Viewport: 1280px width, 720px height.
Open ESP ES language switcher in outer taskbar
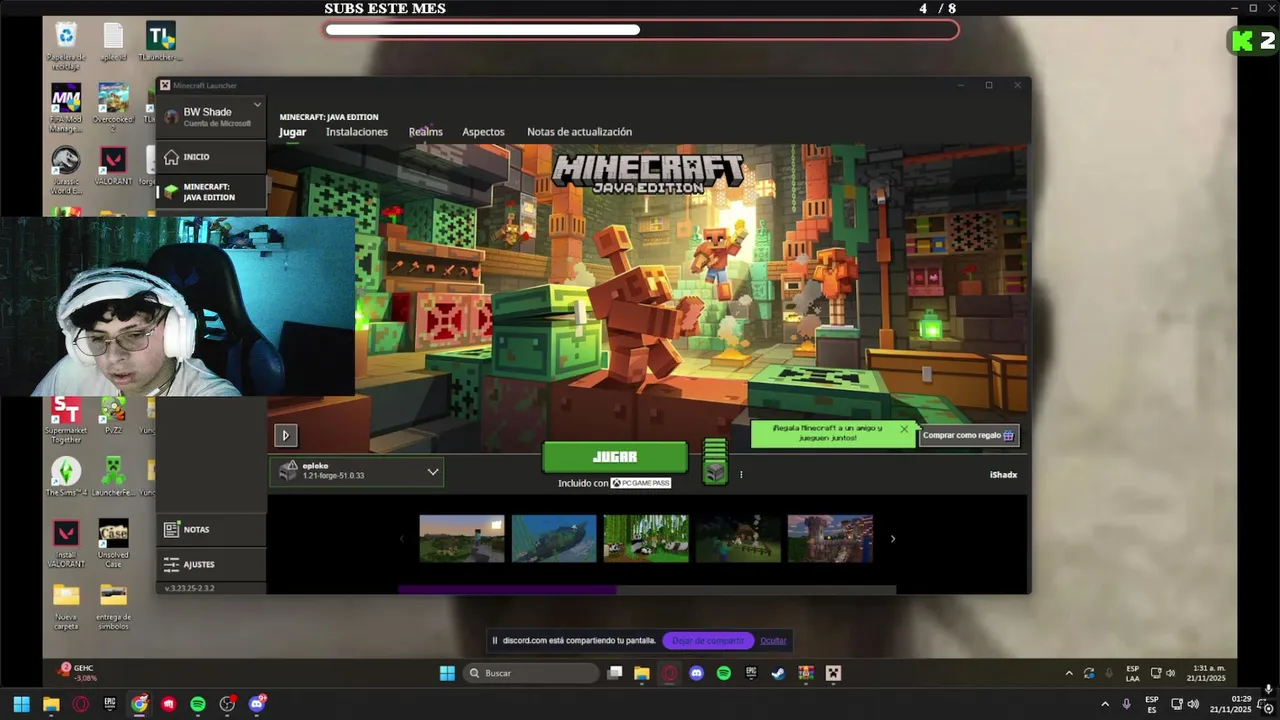tap(1152, 704)
